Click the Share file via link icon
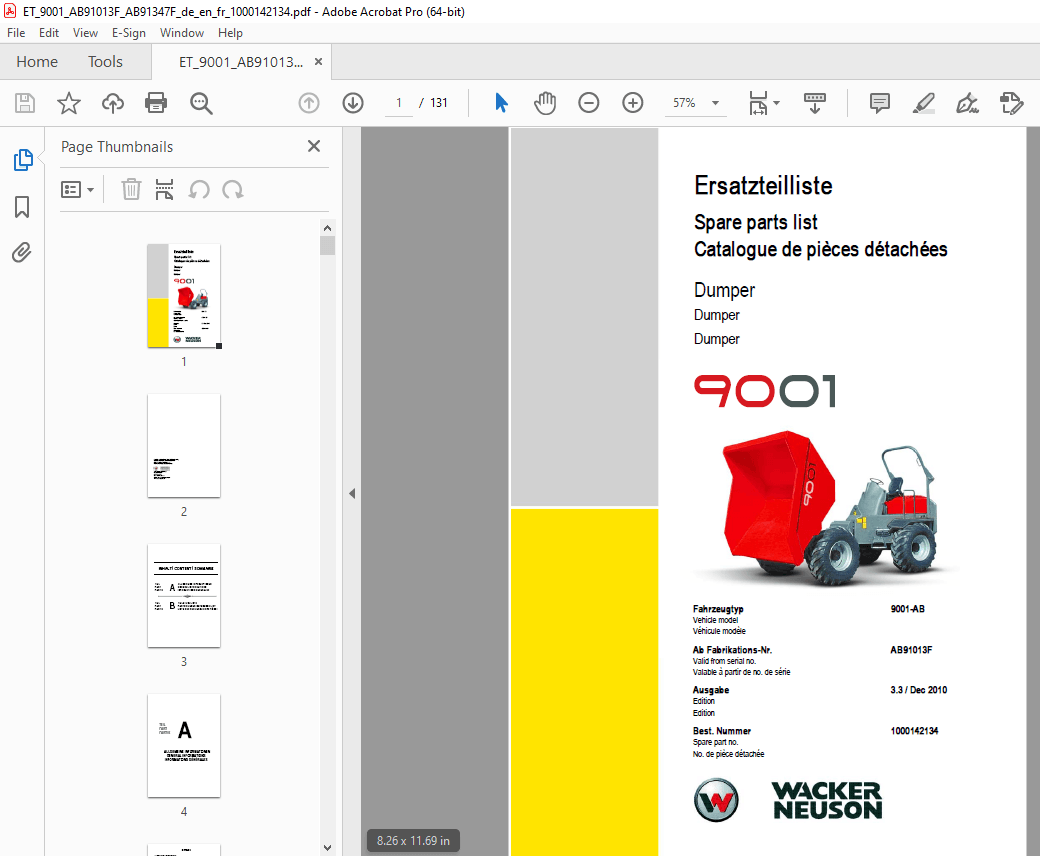 pos(112,102)
